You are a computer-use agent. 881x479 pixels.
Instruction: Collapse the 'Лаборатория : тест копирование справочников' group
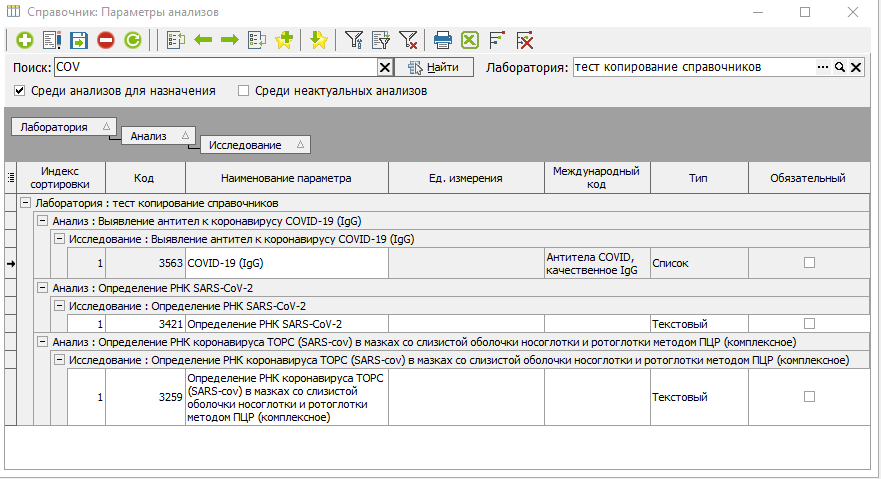click(x=24, y=203)
